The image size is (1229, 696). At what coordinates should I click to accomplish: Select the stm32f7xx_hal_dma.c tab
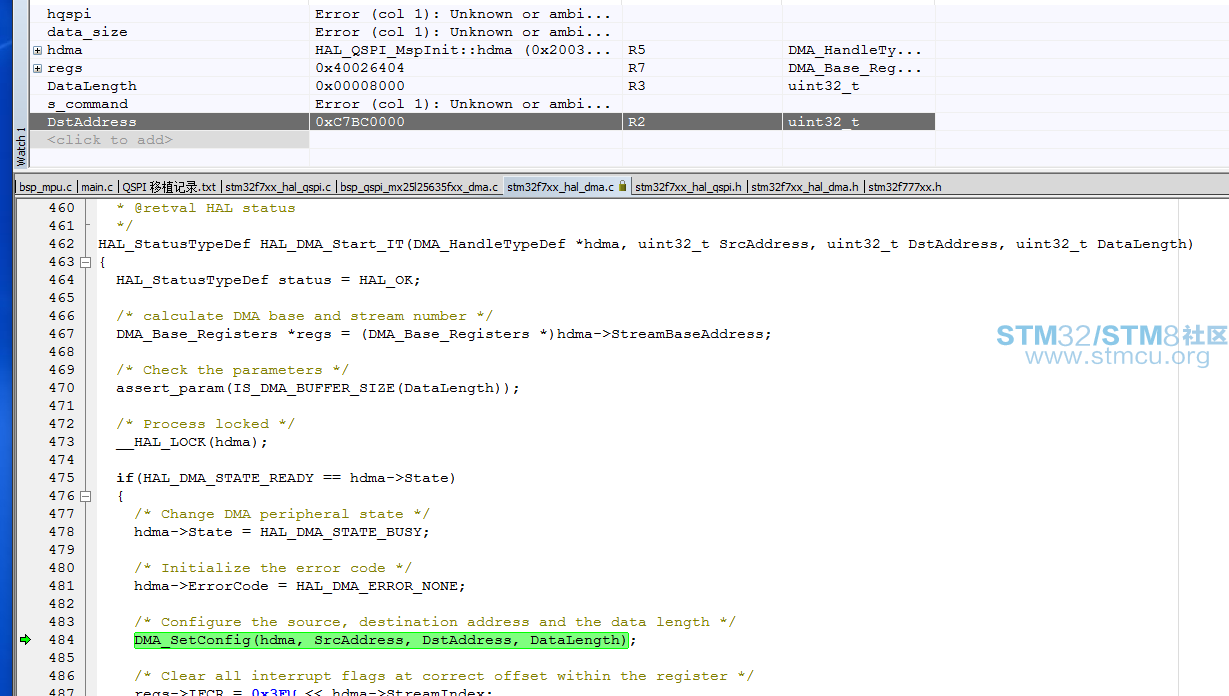tap(560, 186)
